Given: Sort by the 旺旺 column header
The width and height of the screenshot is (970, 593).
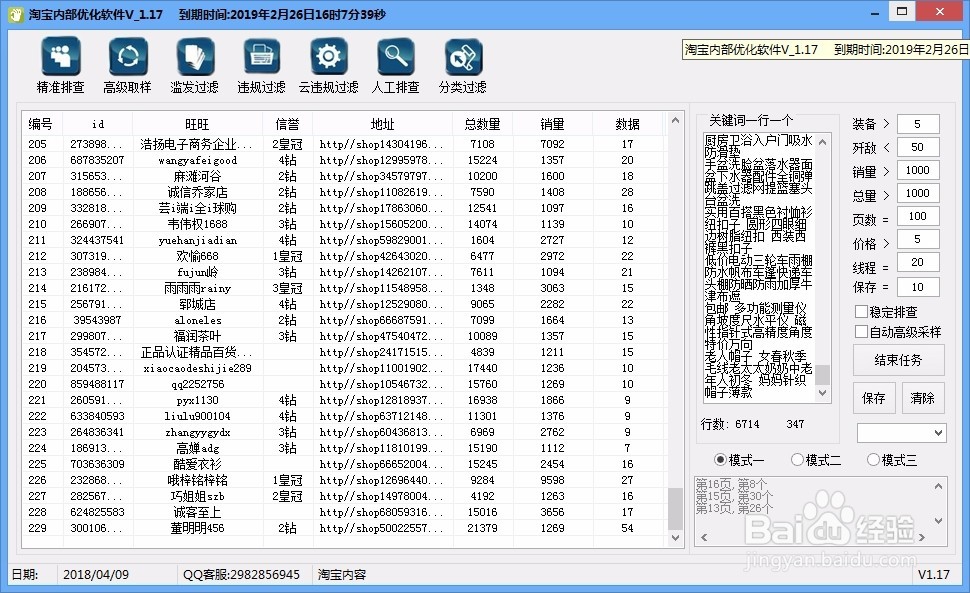Looking at the screenshot, I should click(197, 124).
